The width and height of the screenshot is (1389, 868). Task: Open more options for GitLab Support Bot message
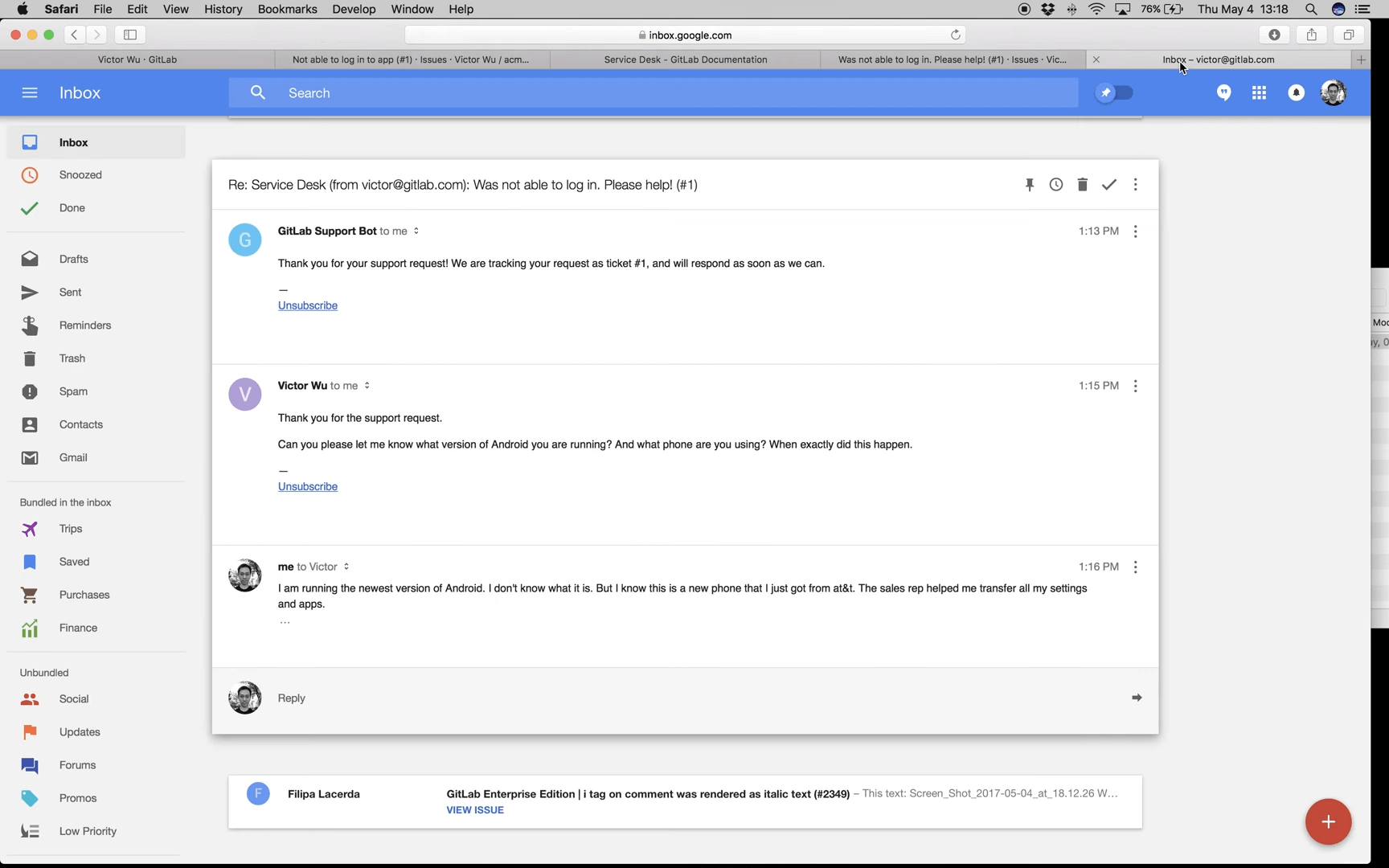(x=1136, y=231)
